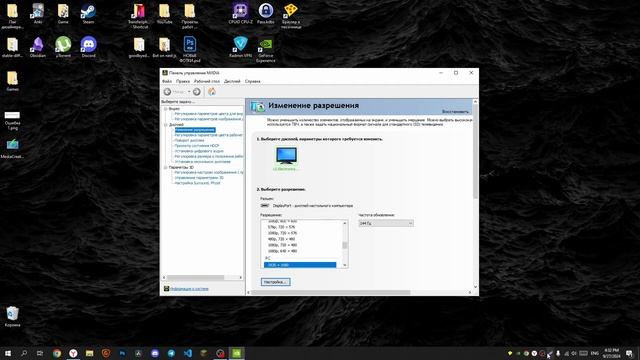Open the YouTube desktop folder

[x=164, y=14]
